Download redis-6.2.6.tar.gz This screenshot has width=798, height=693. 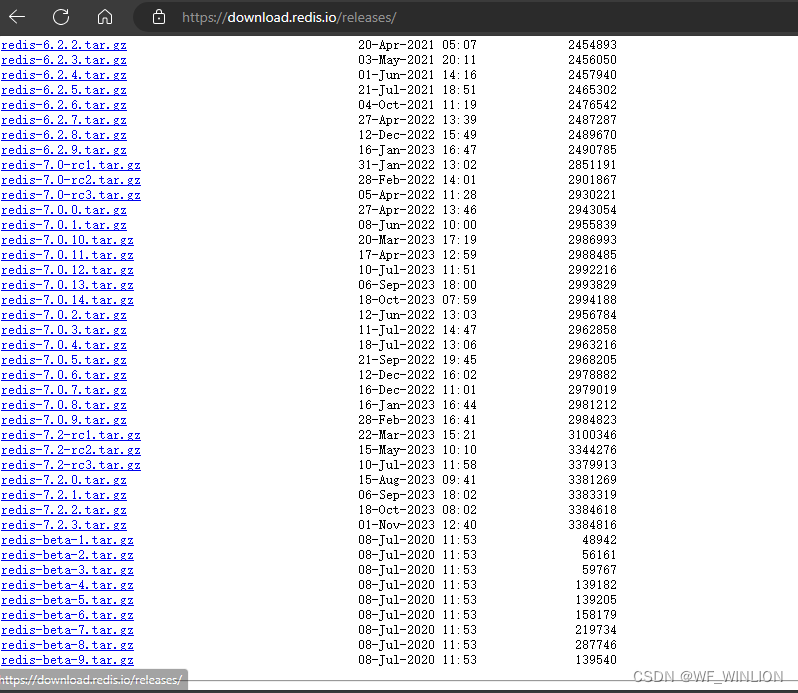coord(64,105)
